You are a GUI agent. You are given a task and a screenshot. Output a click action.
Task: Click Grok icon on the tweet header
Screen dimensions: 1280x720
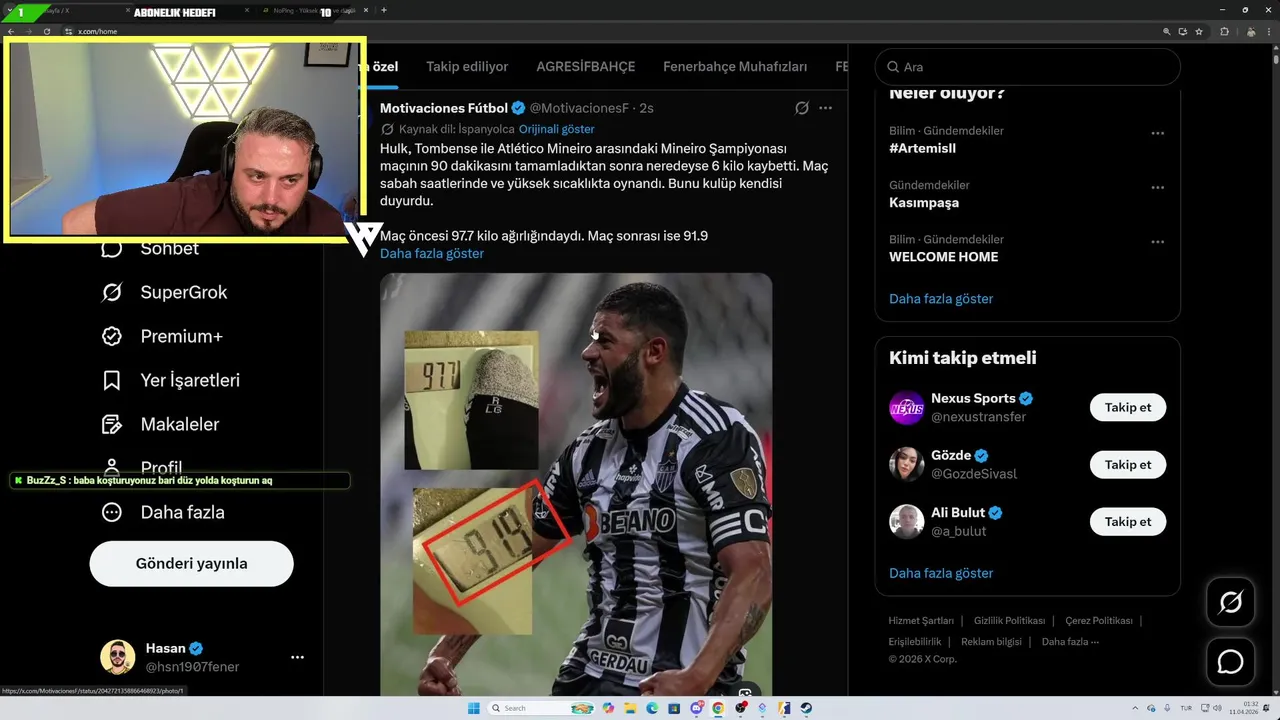802,108
